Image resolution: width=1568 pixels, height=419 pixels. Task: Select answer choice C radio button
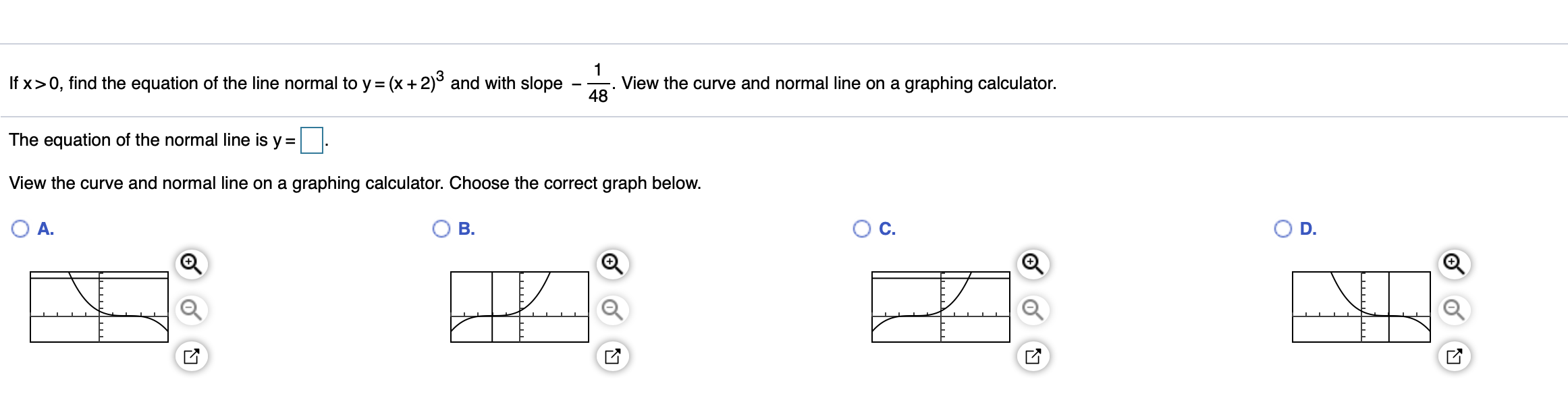tap(861, 229)
